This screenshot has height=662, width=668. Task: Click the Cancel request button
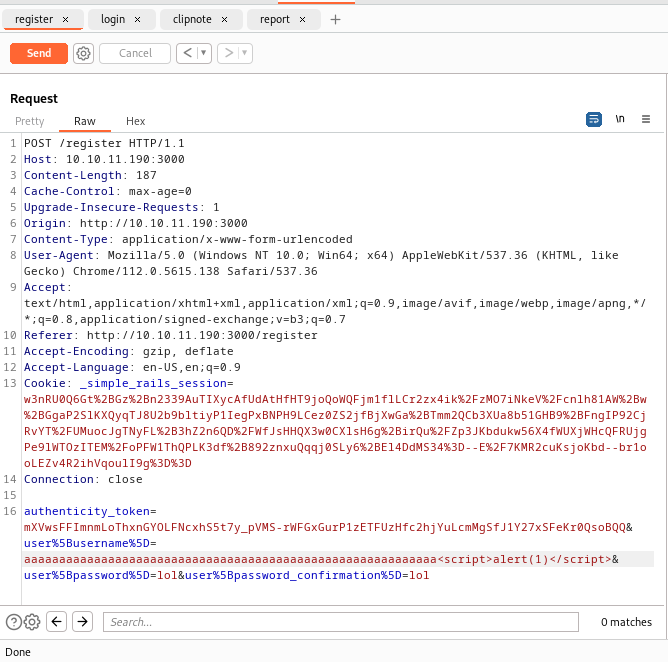tap(134, 53)
